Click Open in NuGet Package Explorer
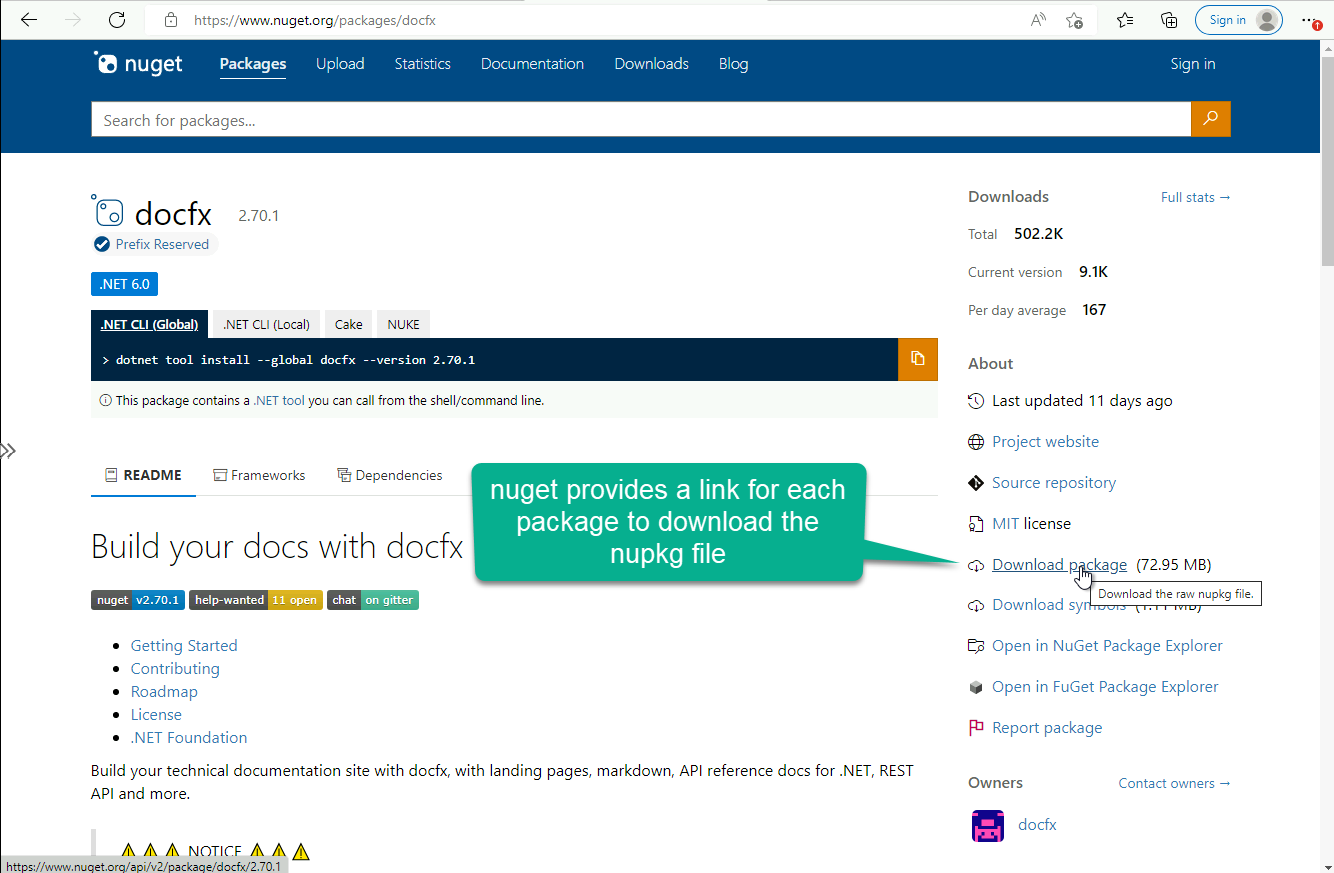Screen dimensions: 1334x873 click(1107, 646)
